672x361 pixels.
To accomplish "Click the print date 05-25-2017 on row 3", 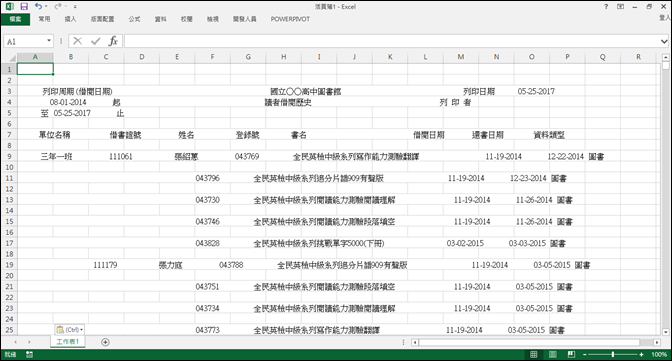I will pyautogui.click(x=536, y=91).
